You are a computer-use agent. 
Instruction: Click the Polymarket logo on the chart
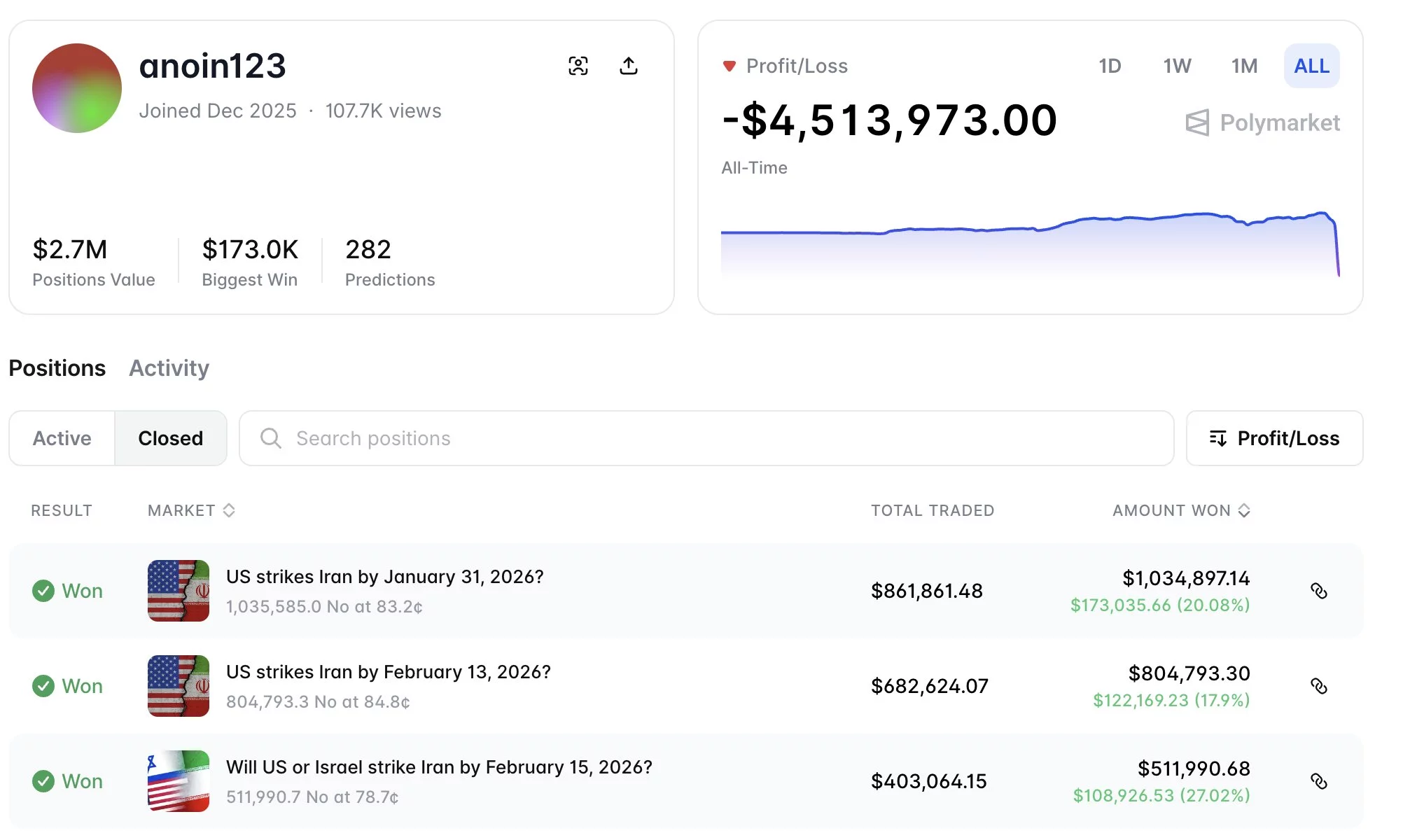[x=1262, y=122]
